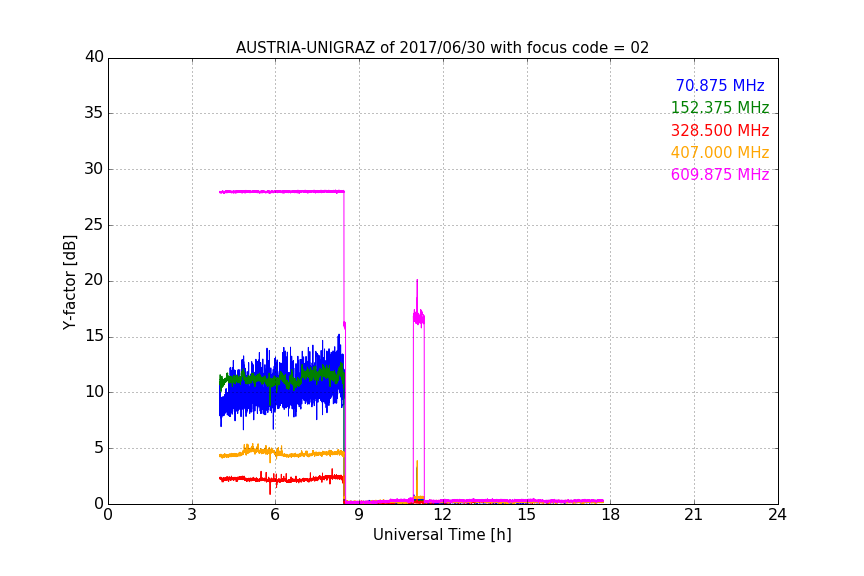
Task: Click the y-axis tick label 15
Action: (94, 336)
